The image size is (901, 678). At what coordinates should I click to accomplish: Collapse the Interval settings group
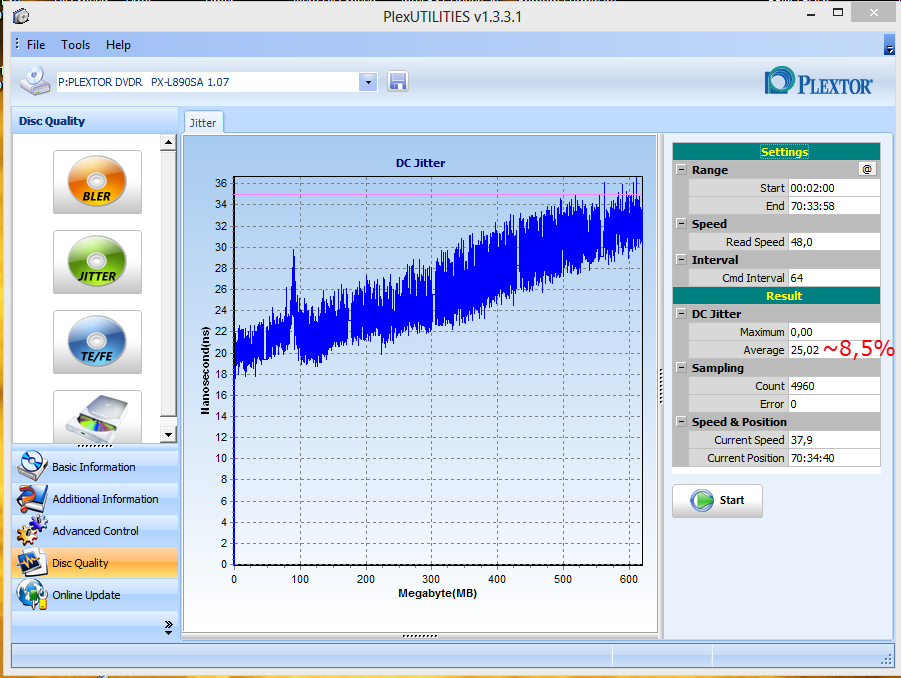[681, 260]
